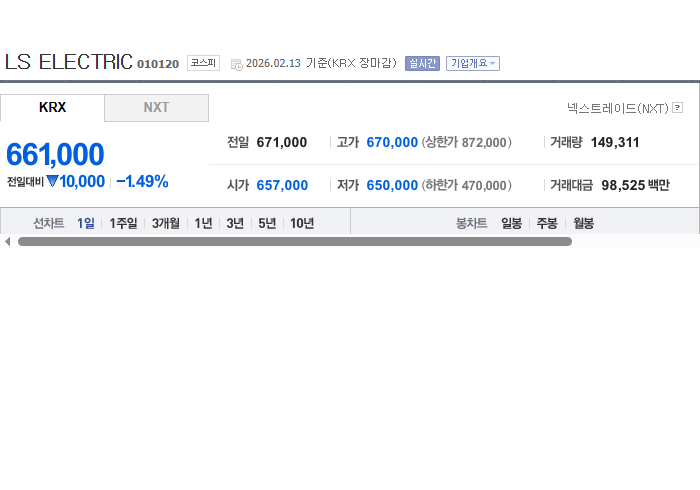Click the 실시간 badge button
The width and height of the screenshot is (700, 490).
coord(422,63)
